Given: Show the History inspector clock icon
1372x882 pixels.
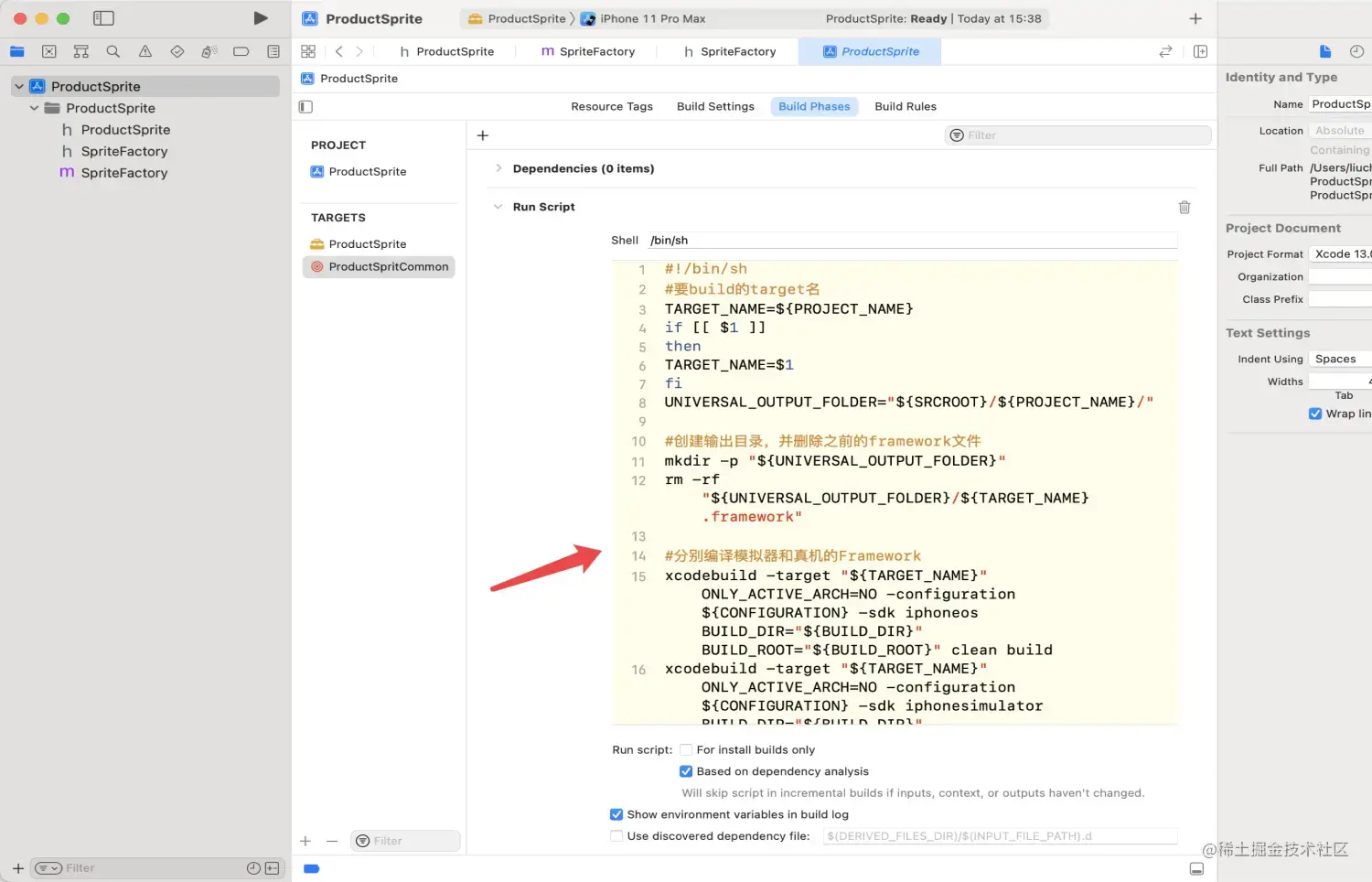Looking at the screenshot, I should [x=1357, y=51].
